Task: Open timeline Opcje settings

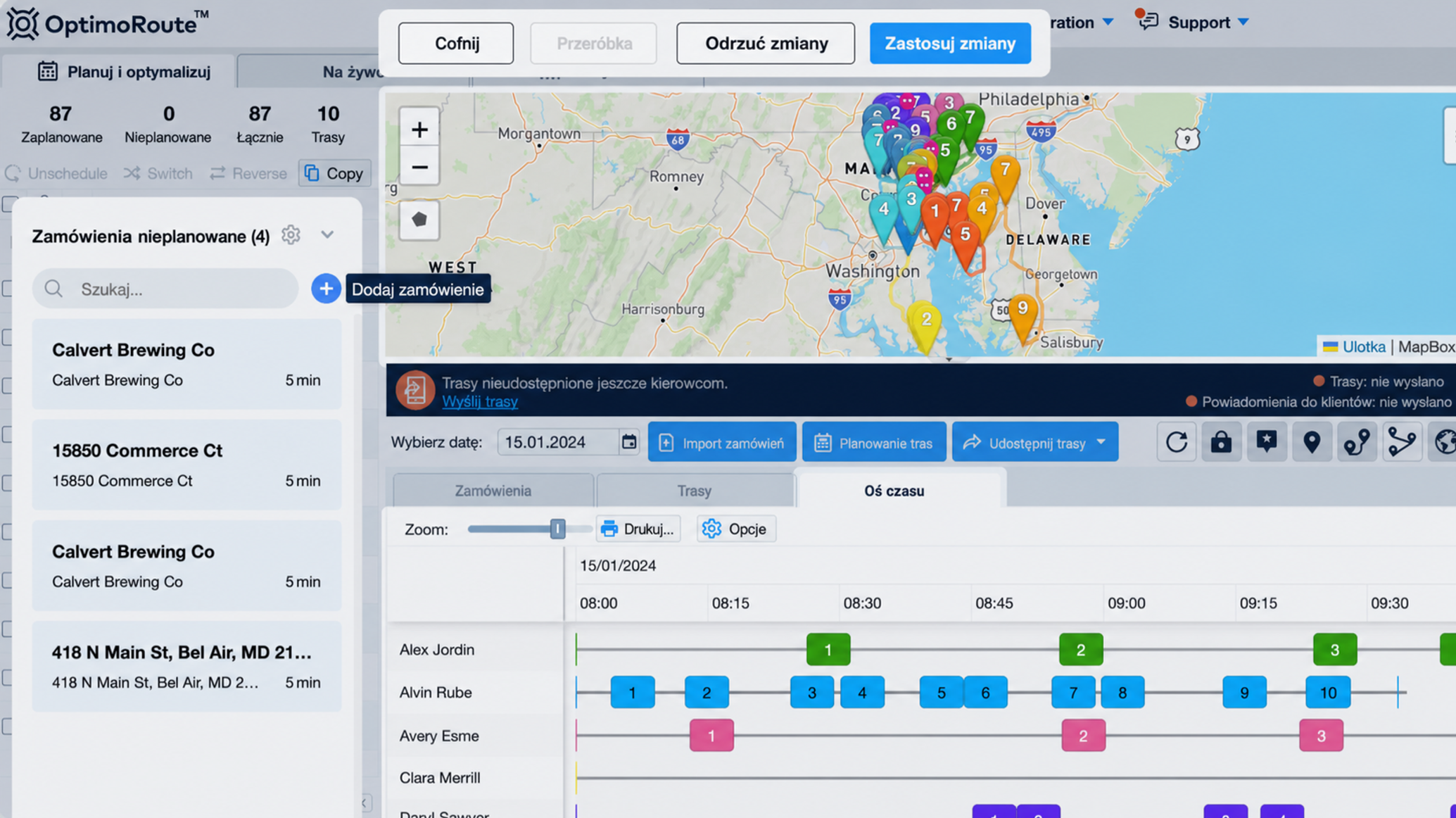Action: point(736,529)
